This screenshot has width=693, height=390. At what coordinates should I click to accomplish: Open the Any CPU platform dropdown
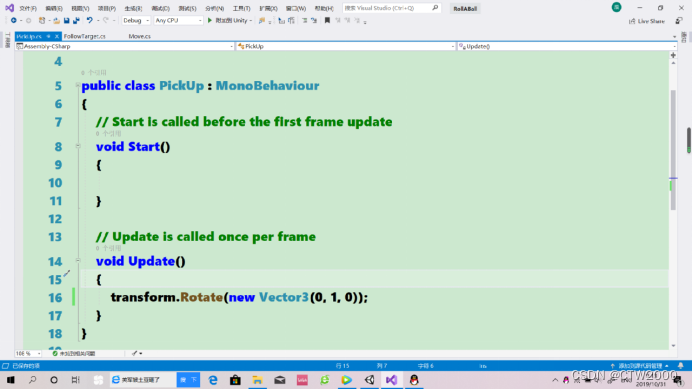[178, 20]
